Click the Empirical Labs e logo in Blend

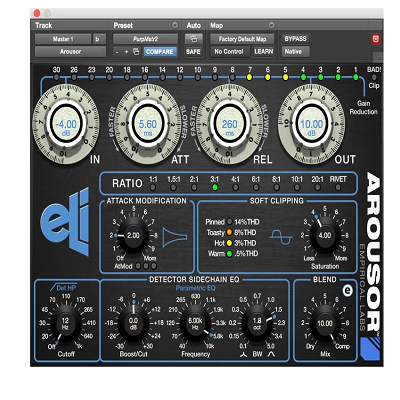[x=348, y=290]
